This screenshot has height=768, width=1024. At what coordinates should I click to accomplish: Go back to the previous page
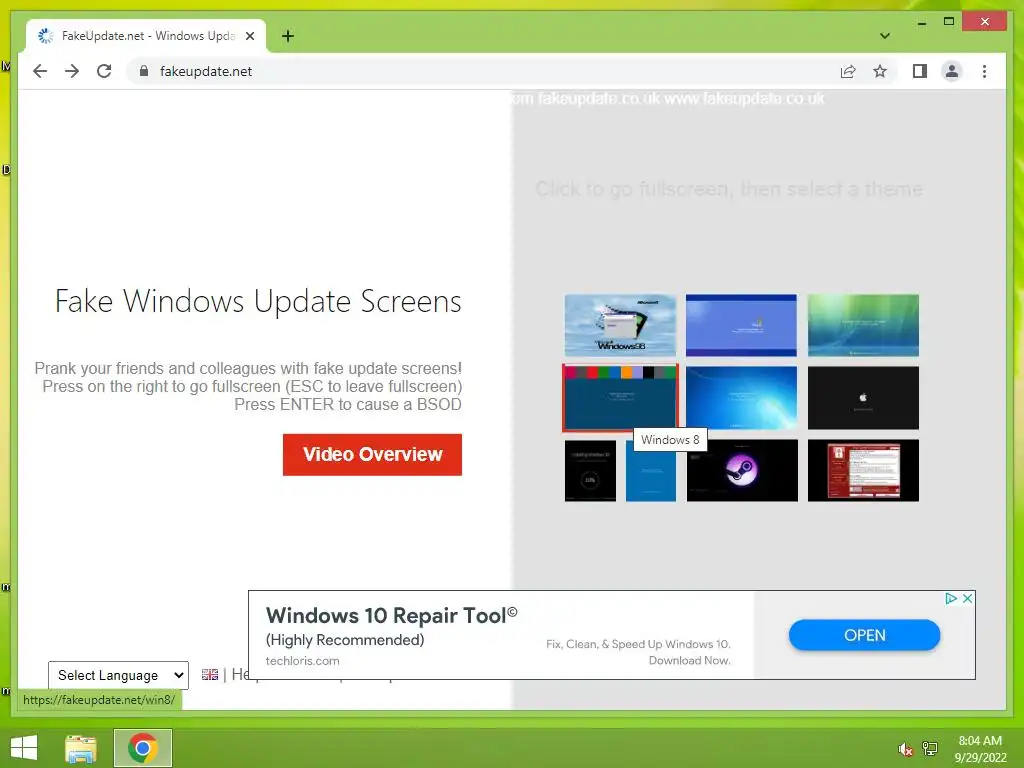(x=40, y=71)
